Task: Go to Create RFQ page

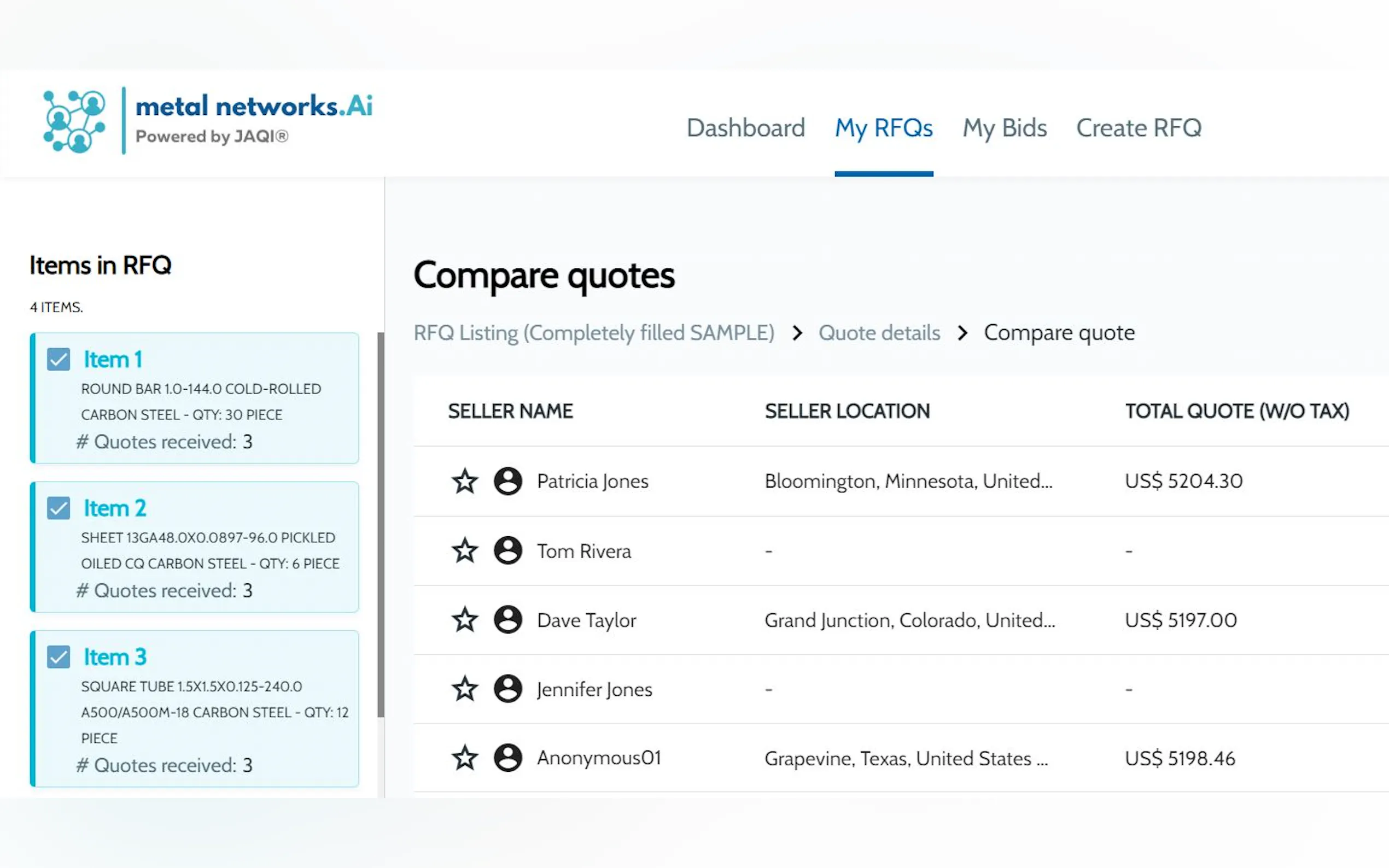Action: [x=1139, y=127]
